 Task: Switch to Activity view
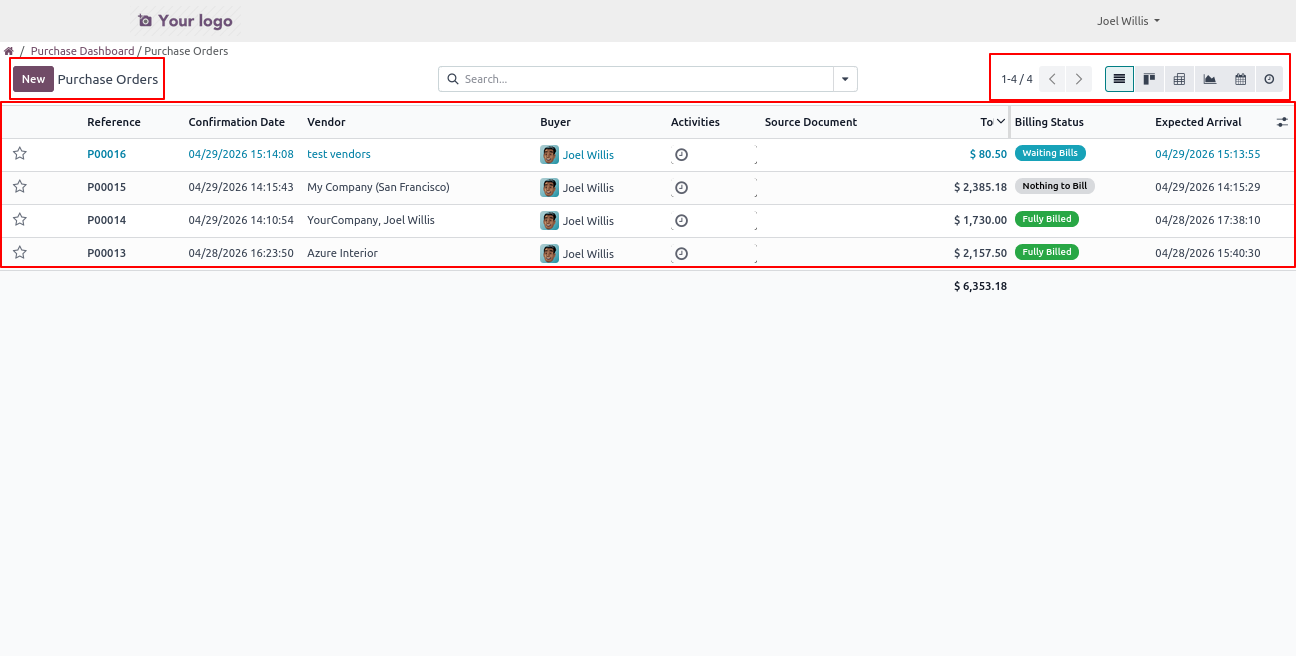pyautogui.click(x=1269, y=79)
